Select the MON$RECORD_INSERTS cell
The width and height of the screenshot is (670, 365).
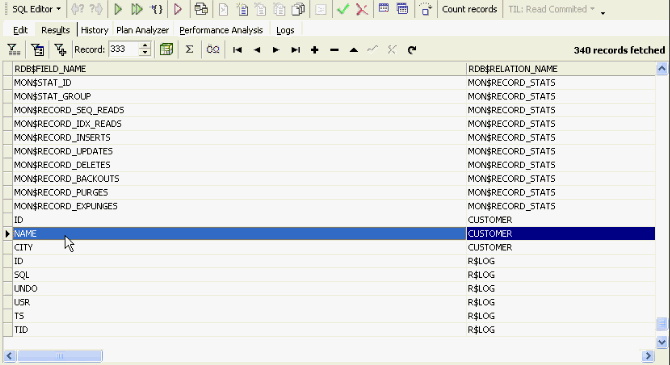[x=239, y=137]
